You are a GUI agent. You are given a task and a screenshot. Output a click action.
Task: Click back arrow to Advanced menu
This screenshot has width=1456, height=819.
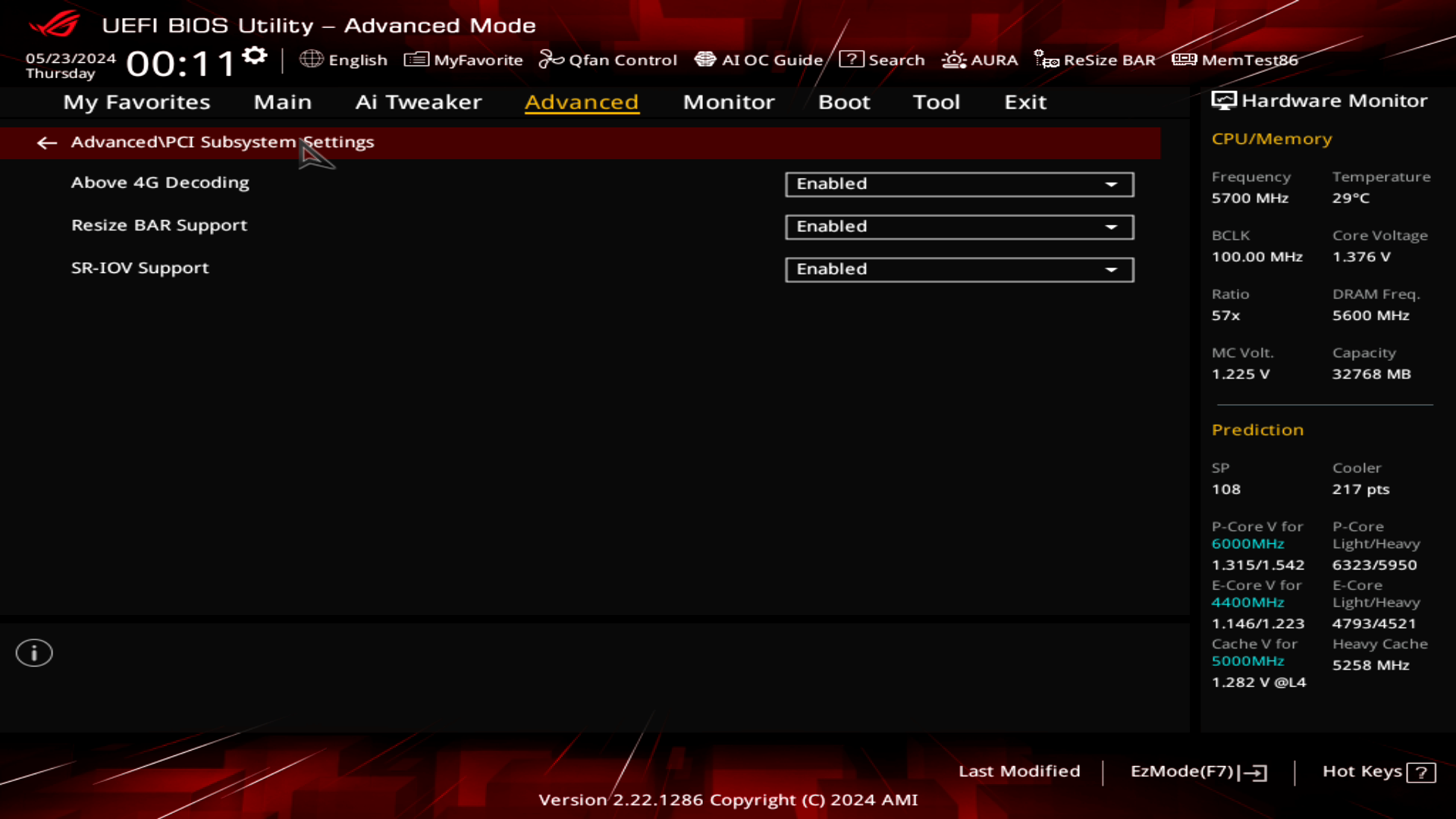coord(46,142)
